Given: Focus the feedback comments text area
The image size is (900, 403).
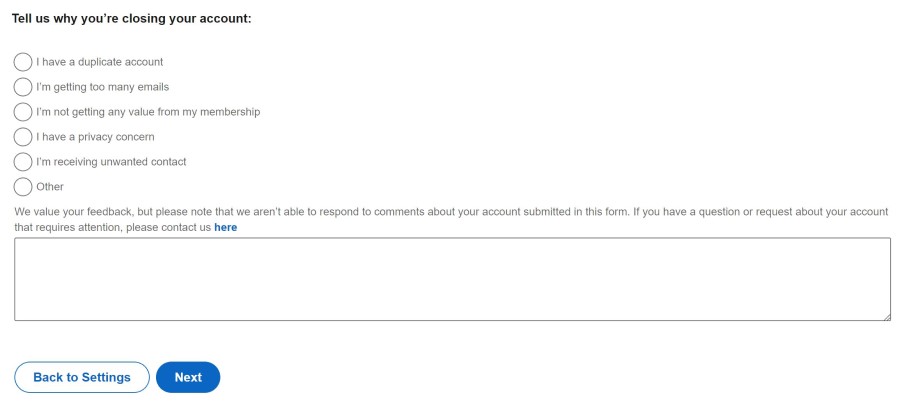Looking at the screenshot, I should pos(452,279).
